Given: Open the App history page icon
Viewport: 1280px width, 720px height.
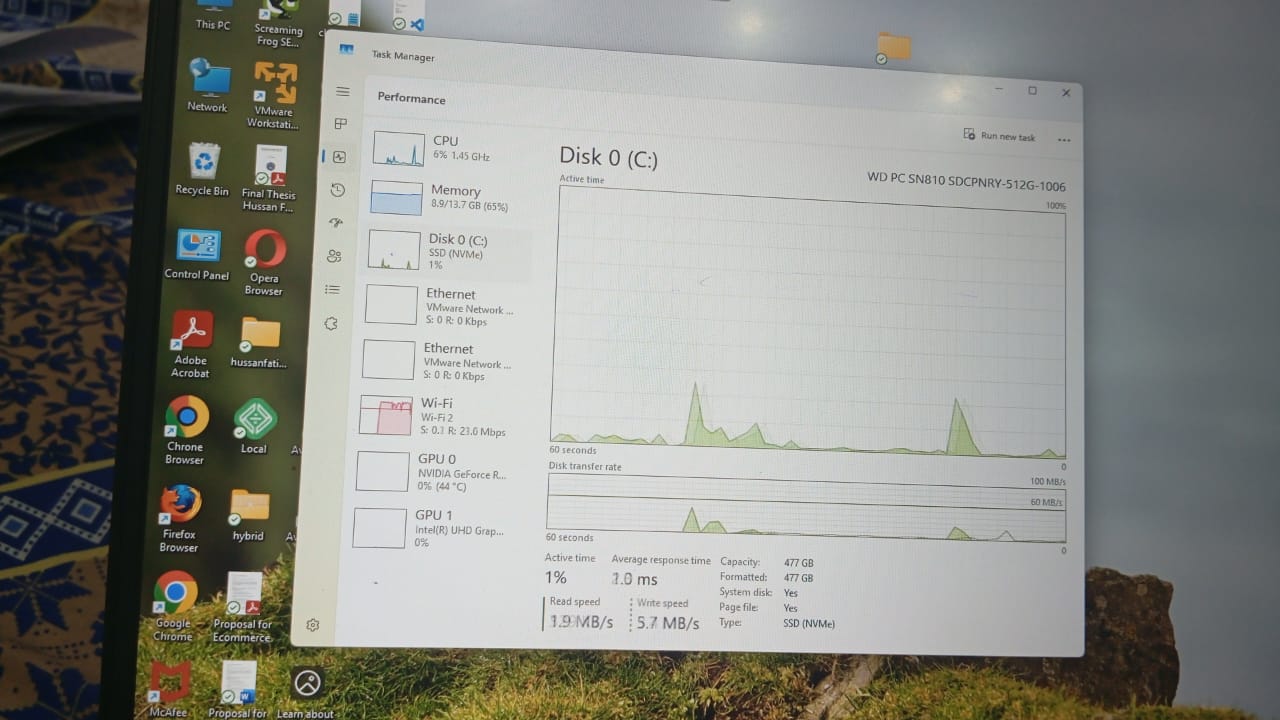Looking at the screenshot, I should pyautogui.click(x=338, y=190).
